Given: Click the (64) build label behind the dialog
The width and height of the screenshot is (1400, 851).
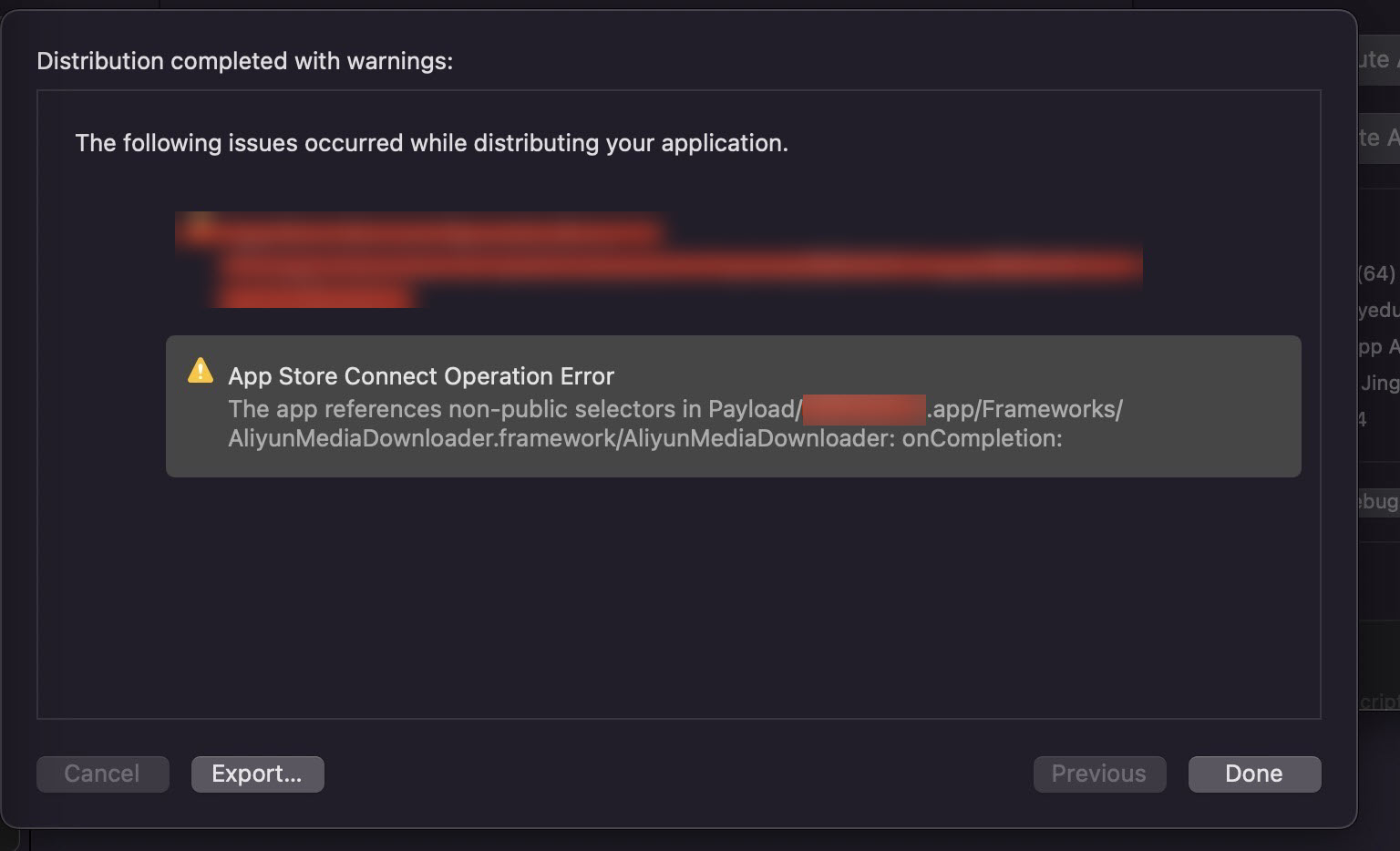Looking at the screenshot, I should click(1376, 273).
